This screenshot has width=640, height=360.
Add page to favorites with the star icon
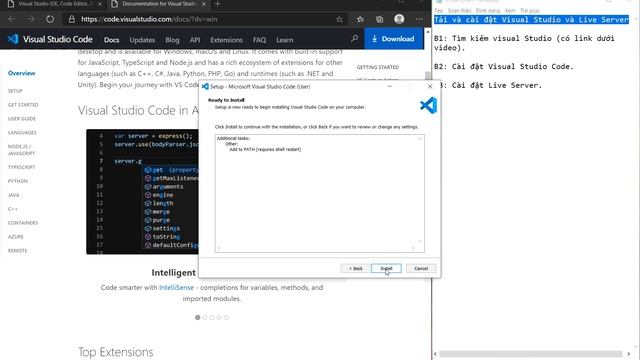tap(339, 19)
